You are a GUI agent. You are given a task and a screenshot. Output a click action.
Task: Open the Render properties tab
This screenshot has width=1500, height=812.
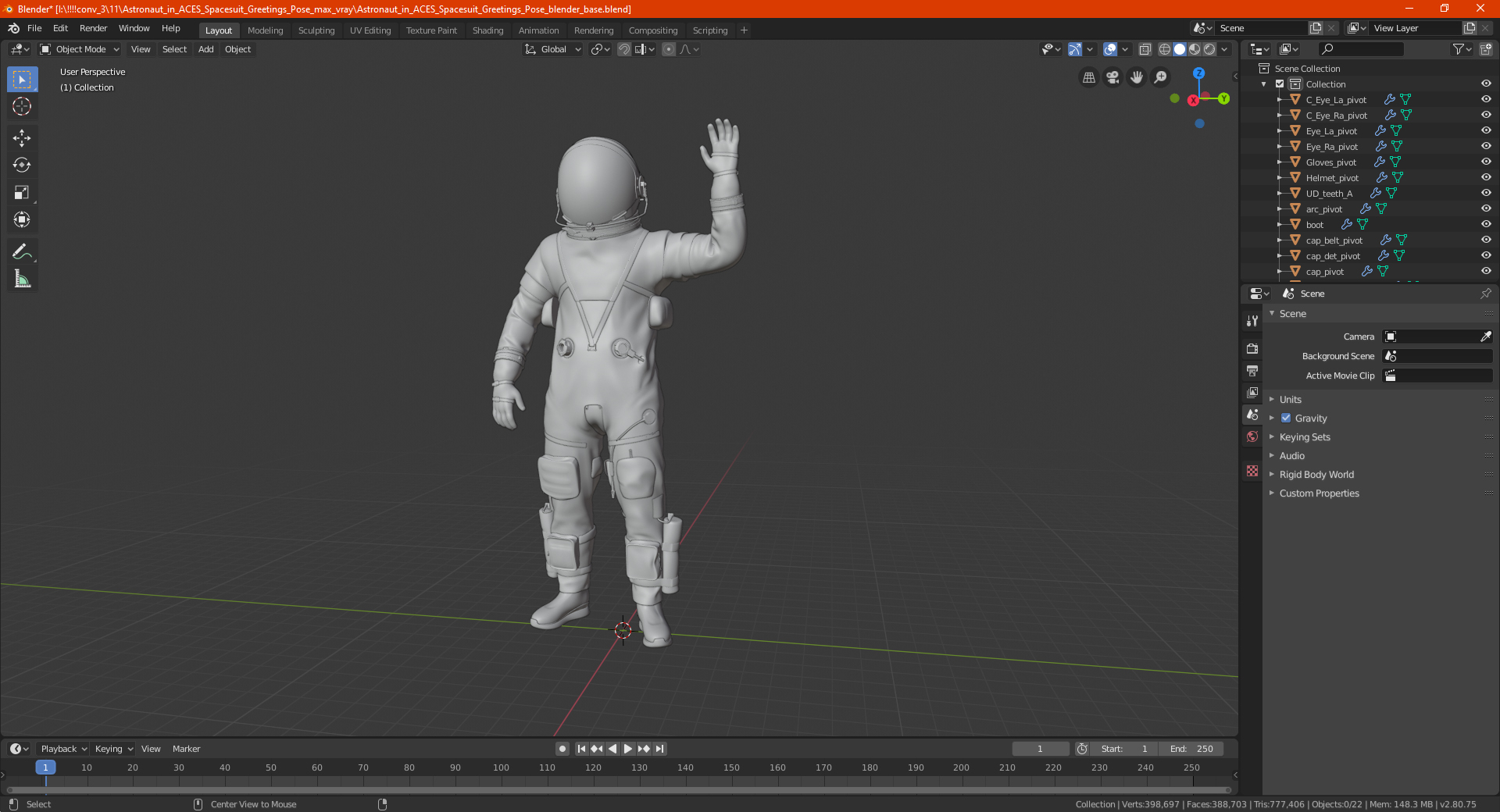pyautogui.click(x=1252, y=348)
